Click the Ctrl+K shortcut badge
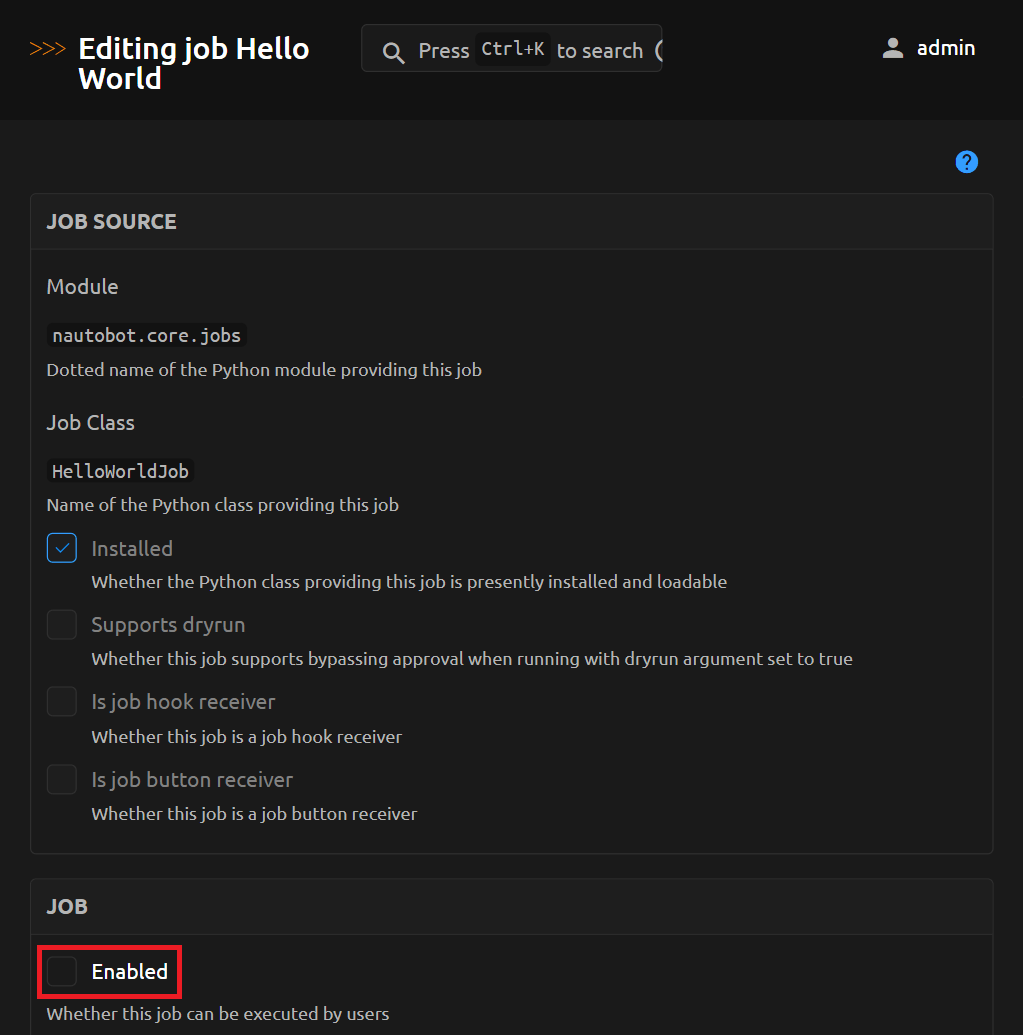Image resolution: width=1023 pixels, height=1035 pixels. (512, 49)
